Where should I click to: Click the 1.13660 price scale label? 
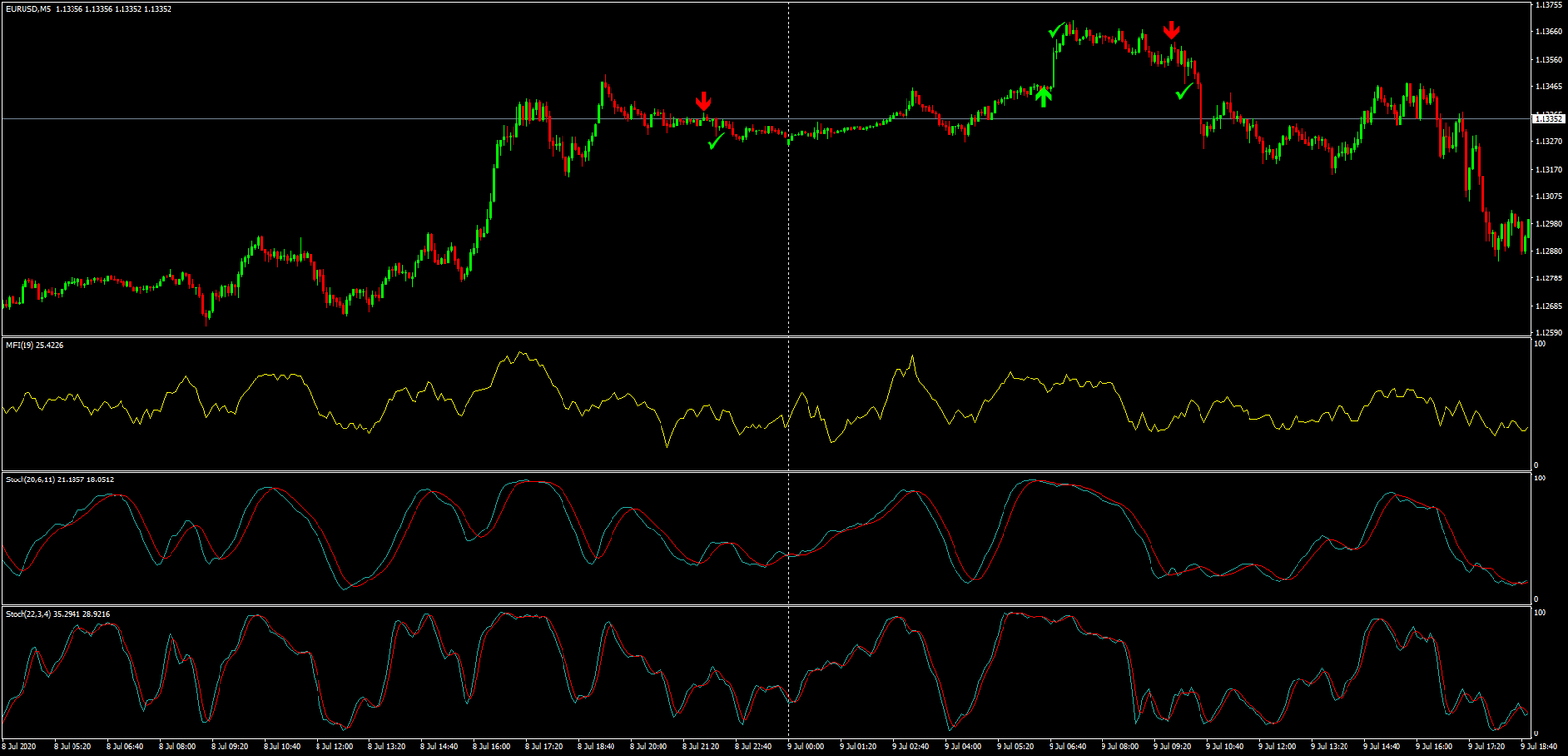pyautogui.click(x=1548, y=32)
